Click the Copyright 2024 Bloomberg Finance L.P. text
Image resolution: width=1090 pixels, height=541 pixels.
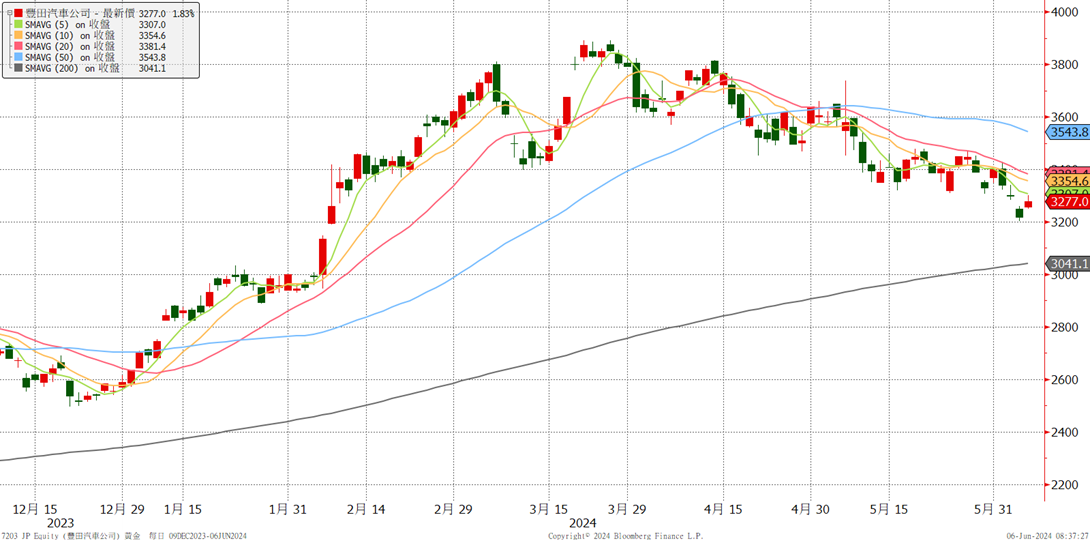point(626,536)
